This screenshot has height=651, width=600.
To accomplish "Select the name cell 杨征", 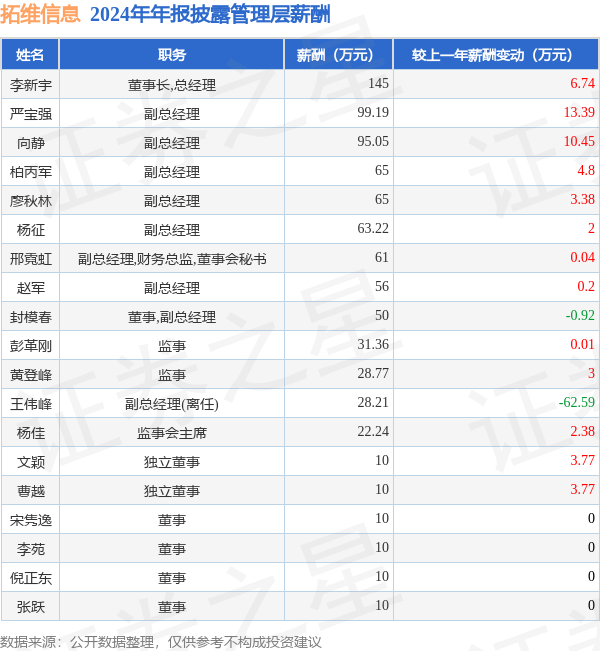I will pyautogui.click(x=31, y=230).
